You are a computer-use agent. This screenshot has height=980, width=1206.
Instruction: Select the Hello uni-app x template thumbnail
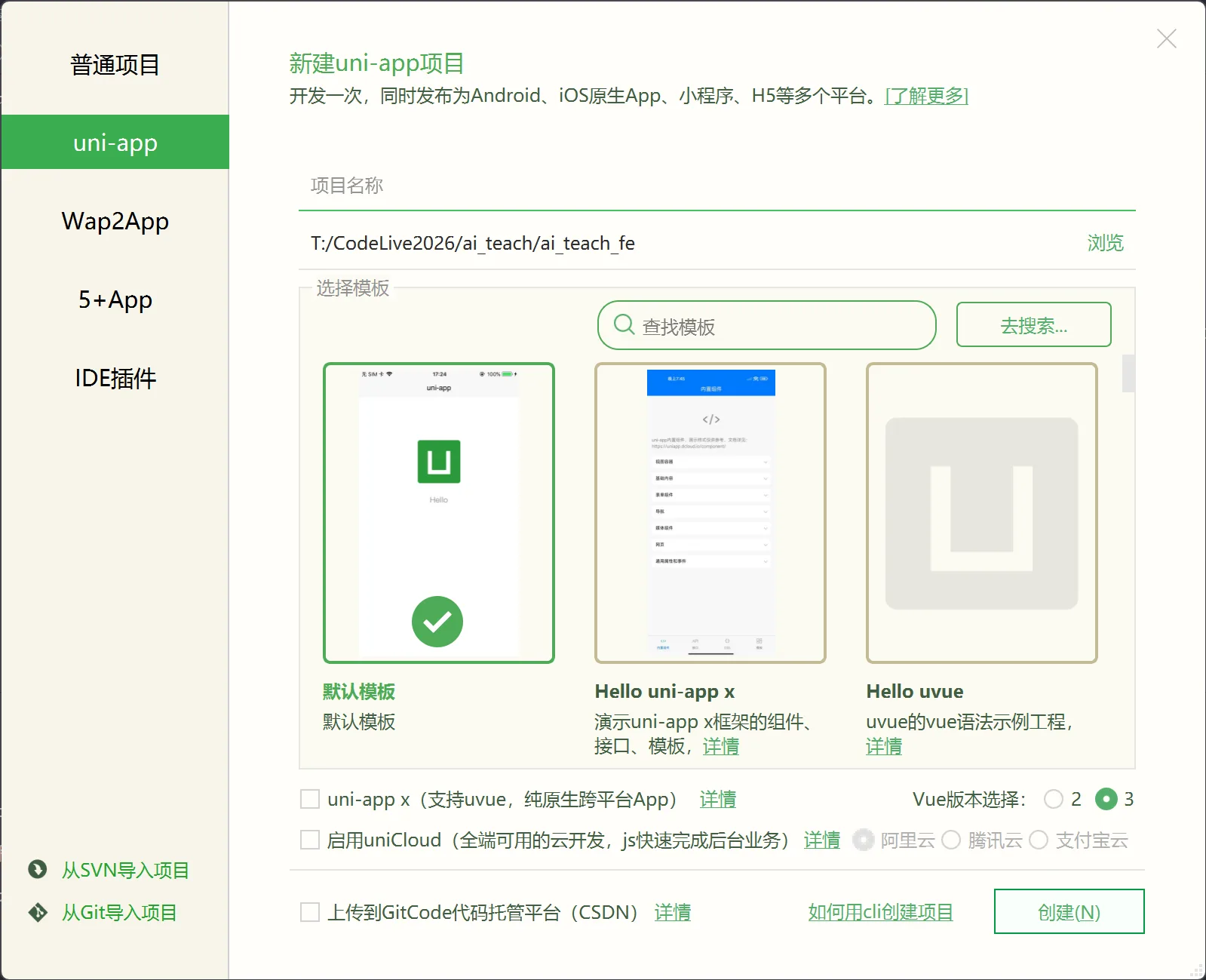click(x=710, y=513)
